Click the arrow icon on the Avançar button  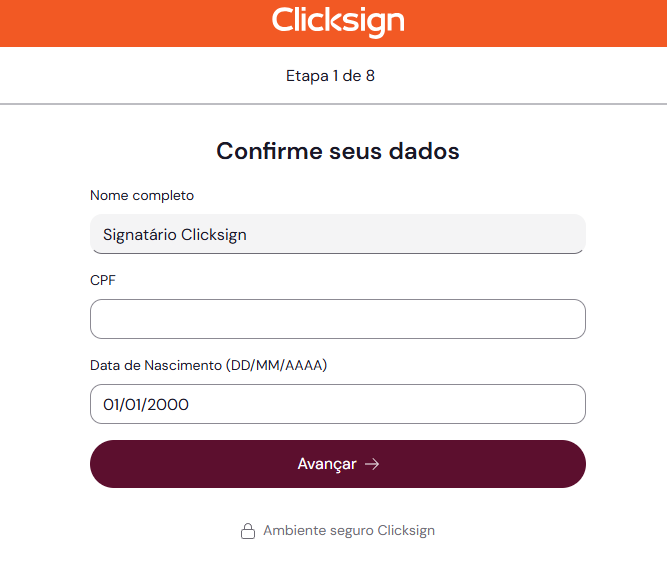pyautogui.click(x=372, y=464)
